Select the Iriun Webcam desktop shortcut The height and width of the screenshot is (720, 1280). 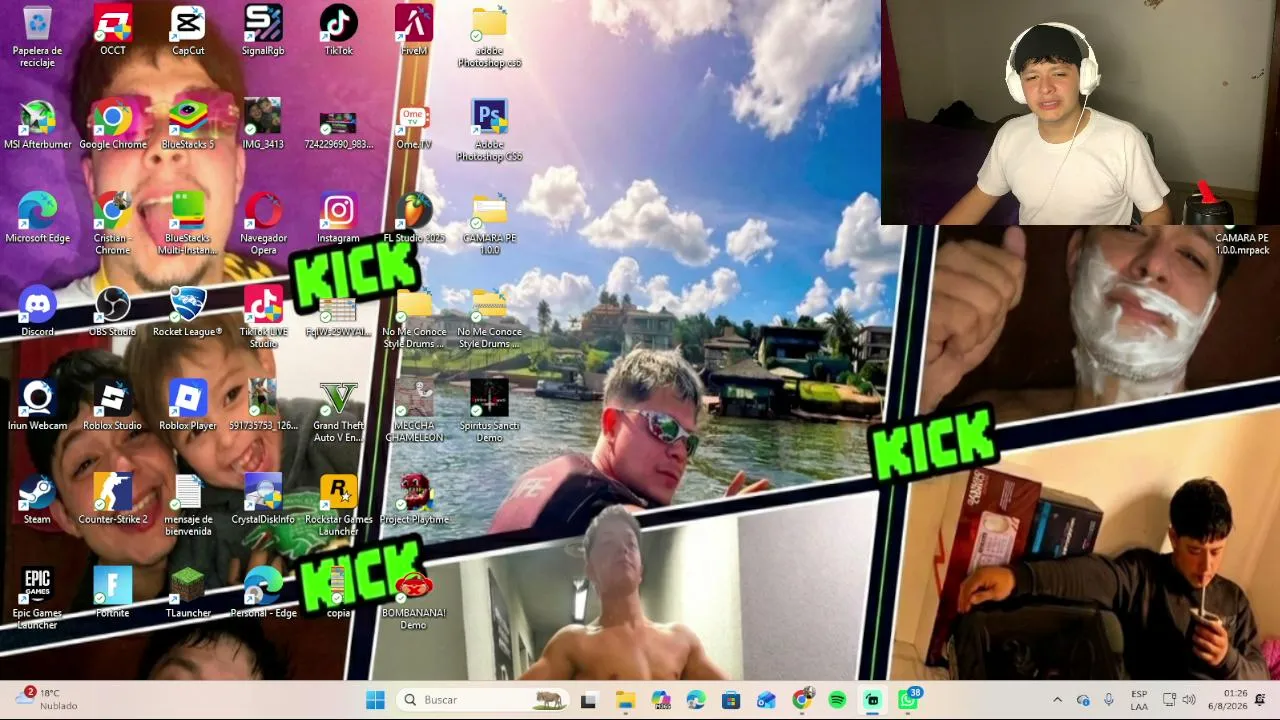coord(38,406)
